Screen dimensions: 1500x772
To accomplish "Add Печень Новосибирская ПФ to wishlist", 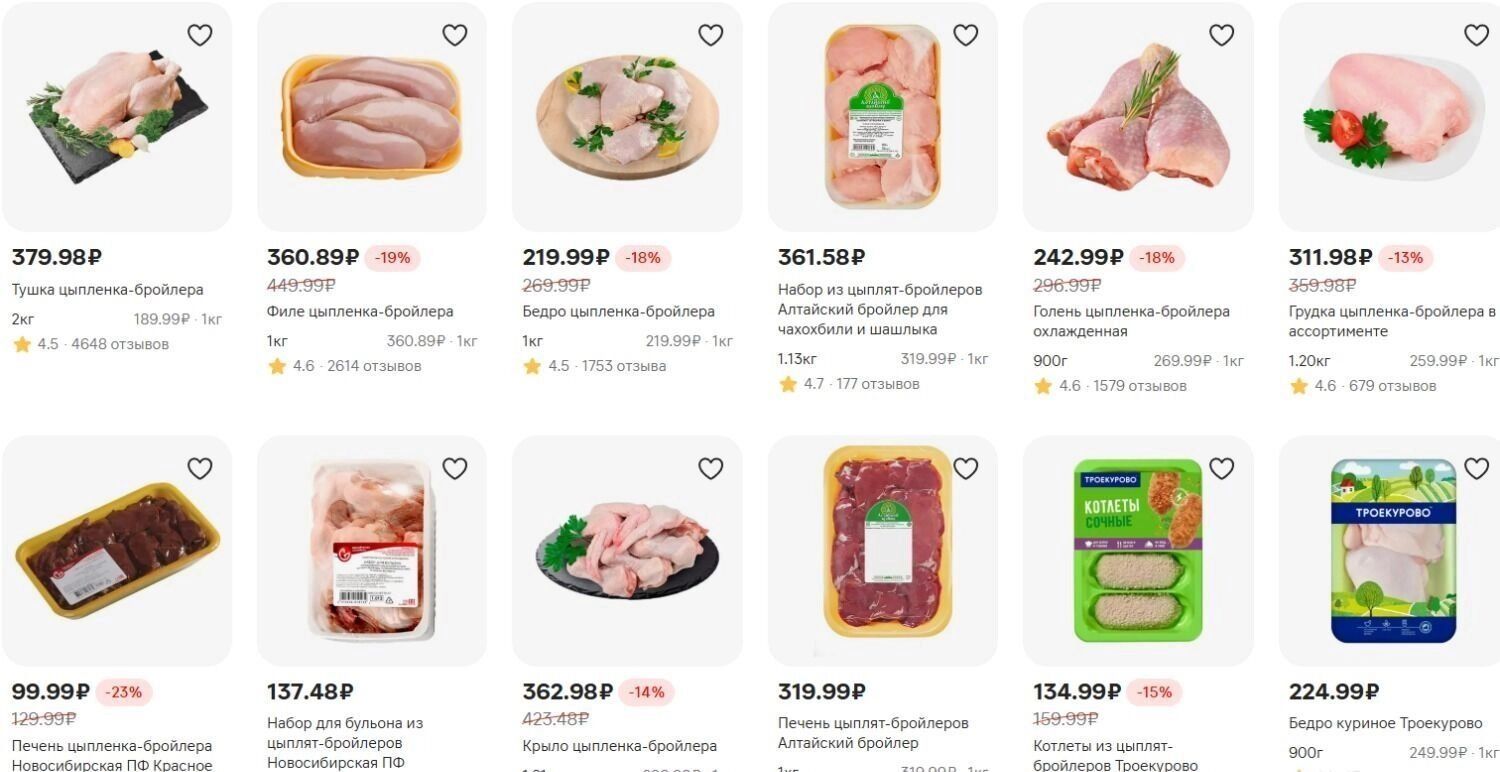I will [x=200, y=468].
